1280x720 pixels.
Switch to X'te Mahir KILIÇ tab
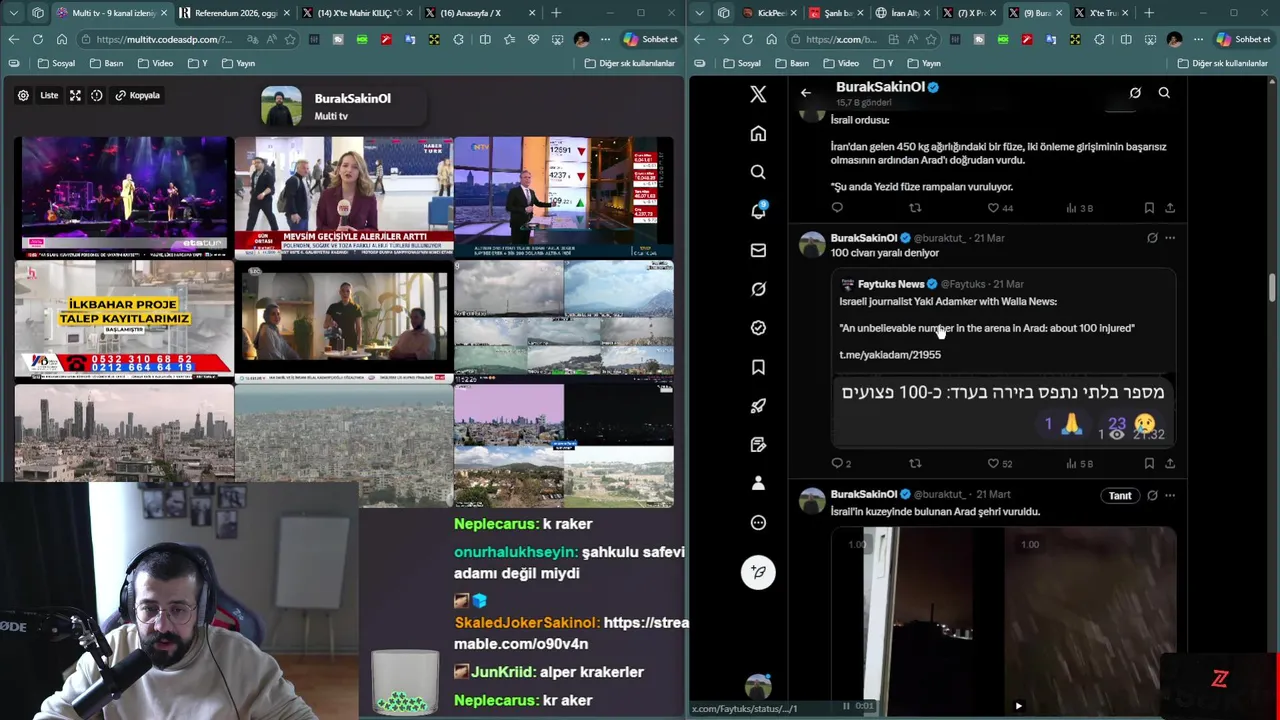355,13
